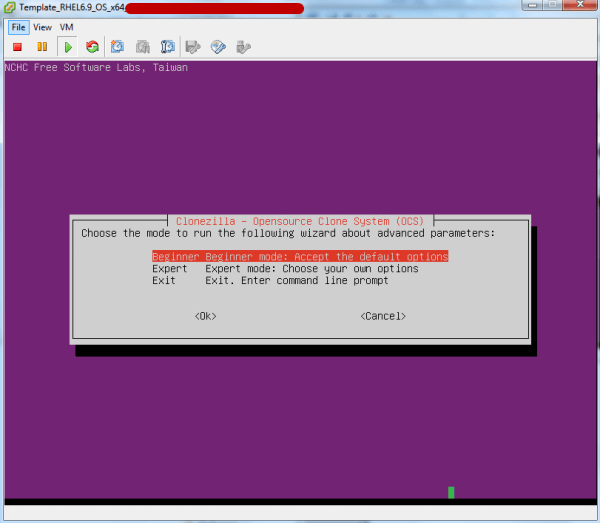Click the NCHC Free Software Labs, Taiwan text

pos(96,67)
